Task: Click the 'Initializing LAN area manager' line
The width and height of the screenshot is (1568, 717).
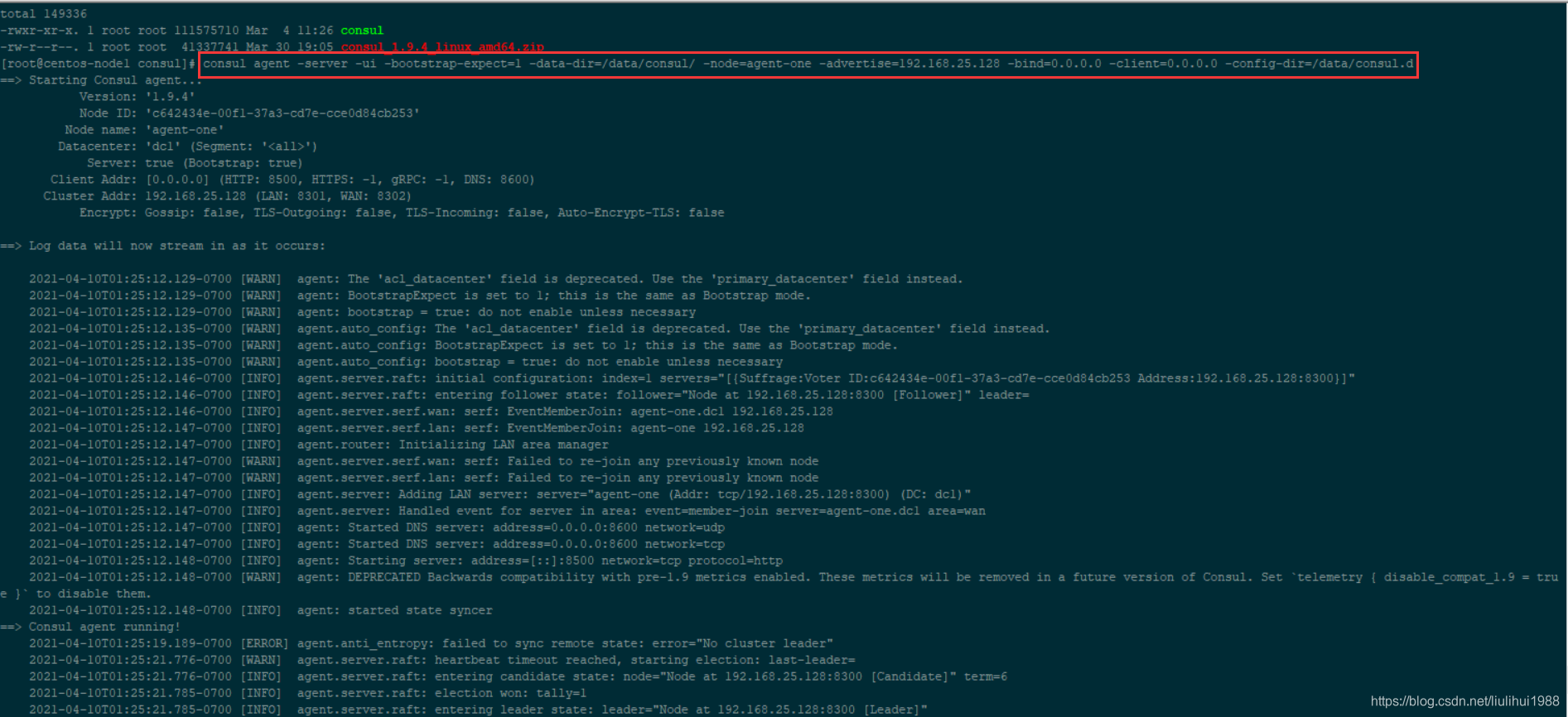Action: [319, 445]
